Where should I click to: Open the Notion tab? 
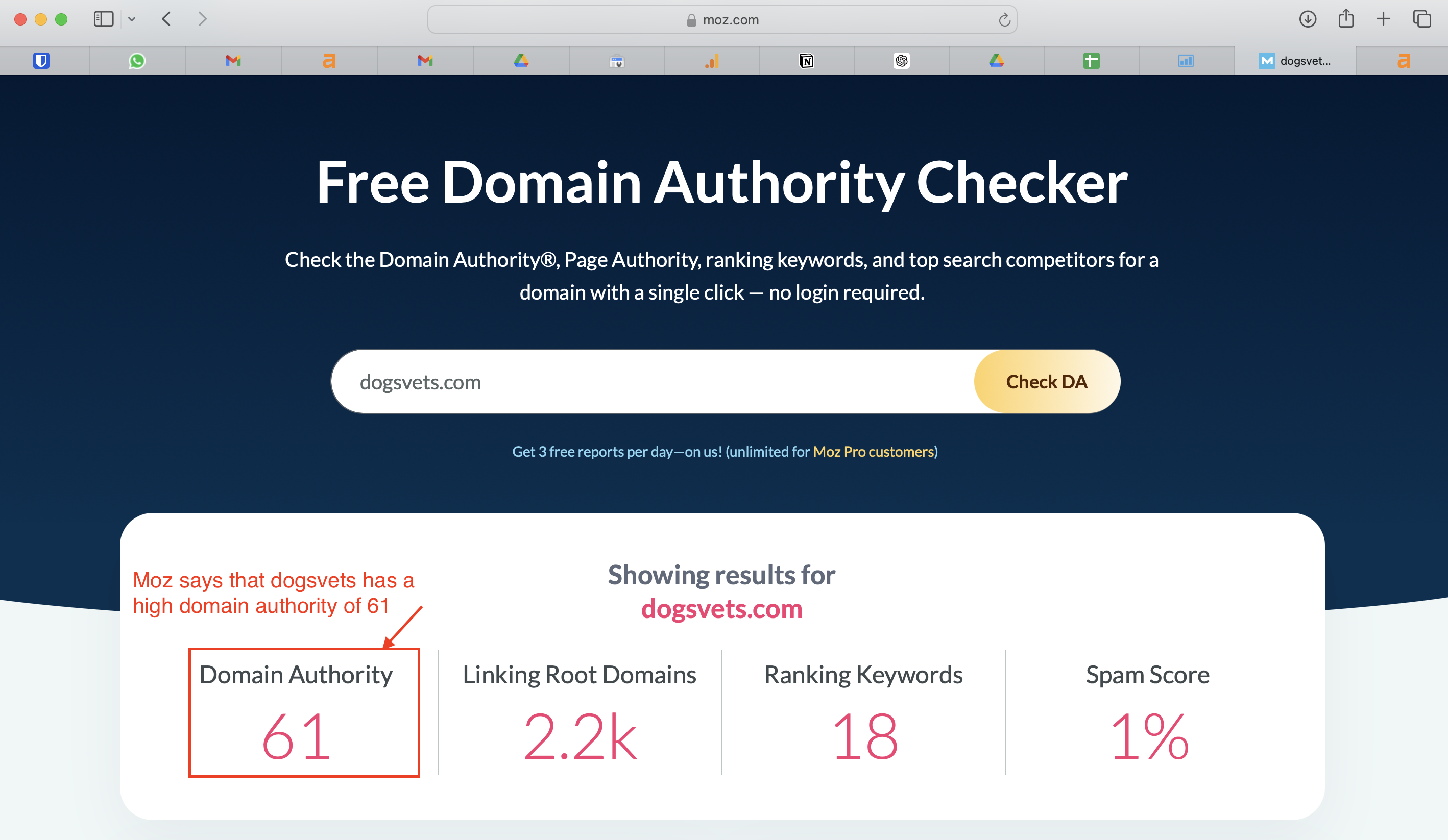pos(806,60)
